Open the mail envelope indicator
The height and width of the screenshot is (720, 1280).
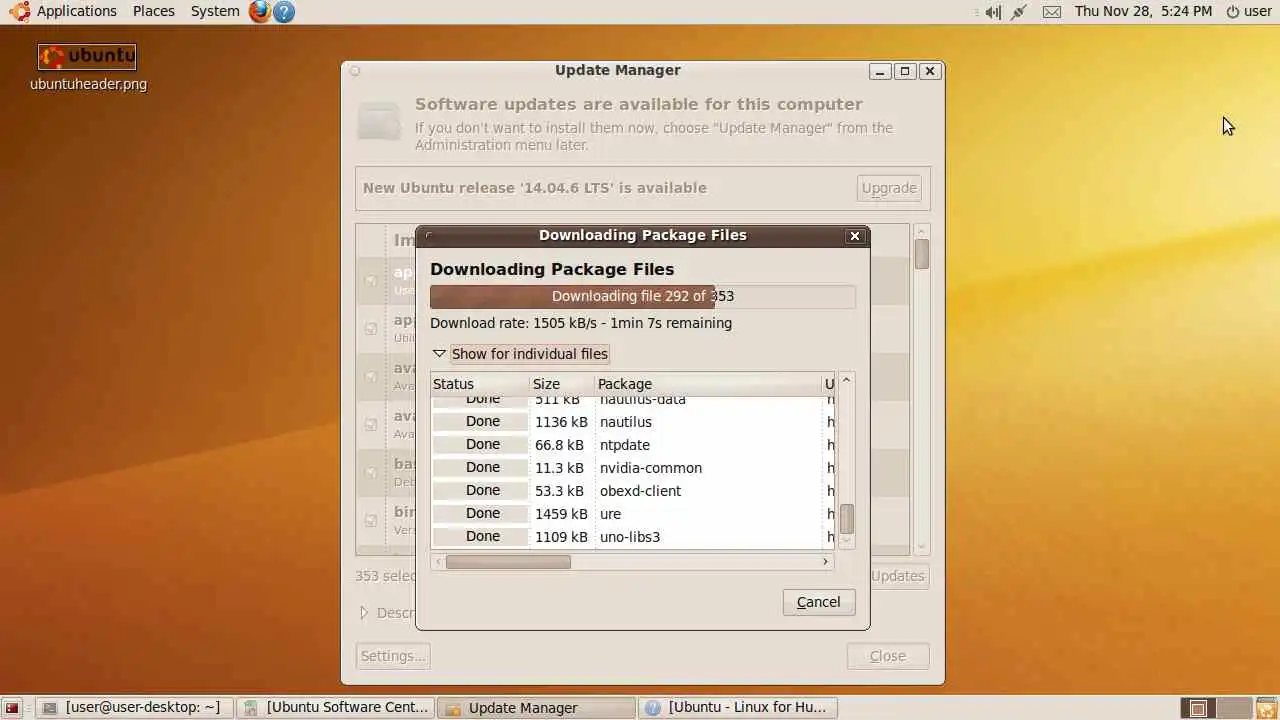[1052, 12]
